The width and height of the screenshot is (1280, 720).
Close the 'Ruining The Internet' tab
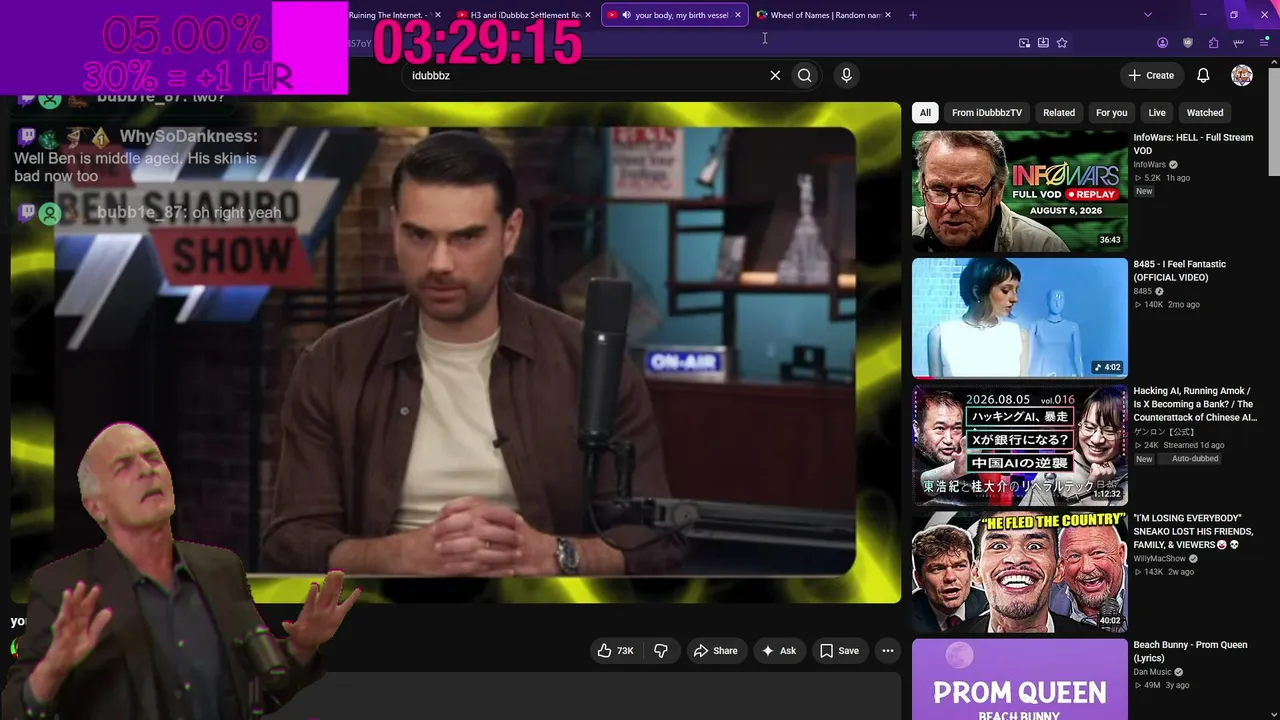pyautogui.click(x=437, y=15)
